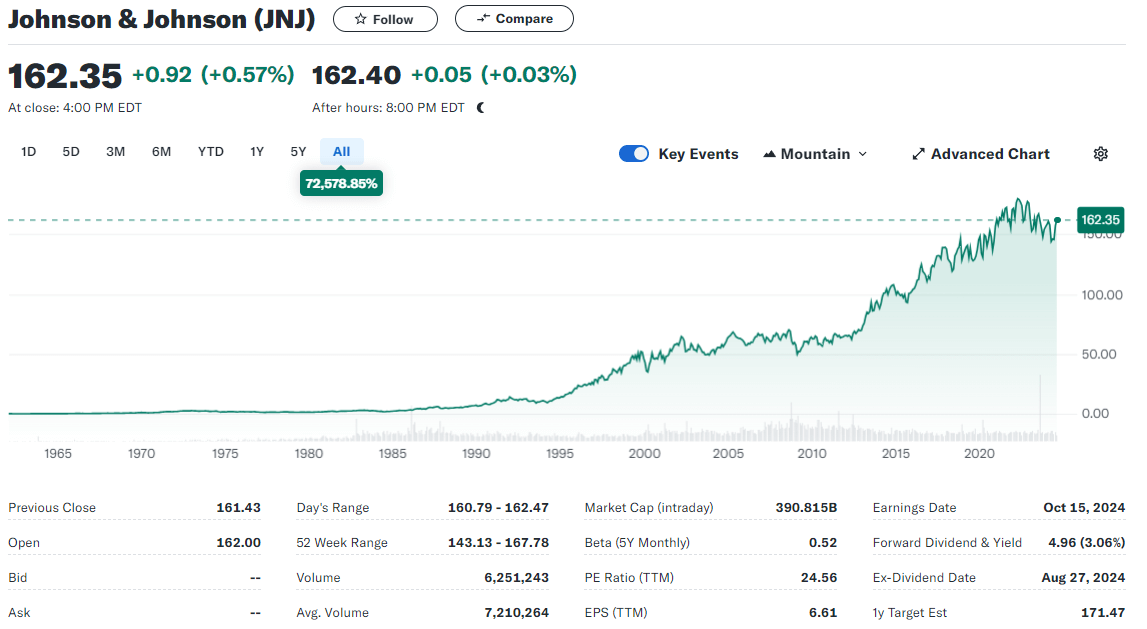Image resolution: width=1147 pixels, height=629 pixels.
Task: Select the 1D time range
Action: coord(29,152)
